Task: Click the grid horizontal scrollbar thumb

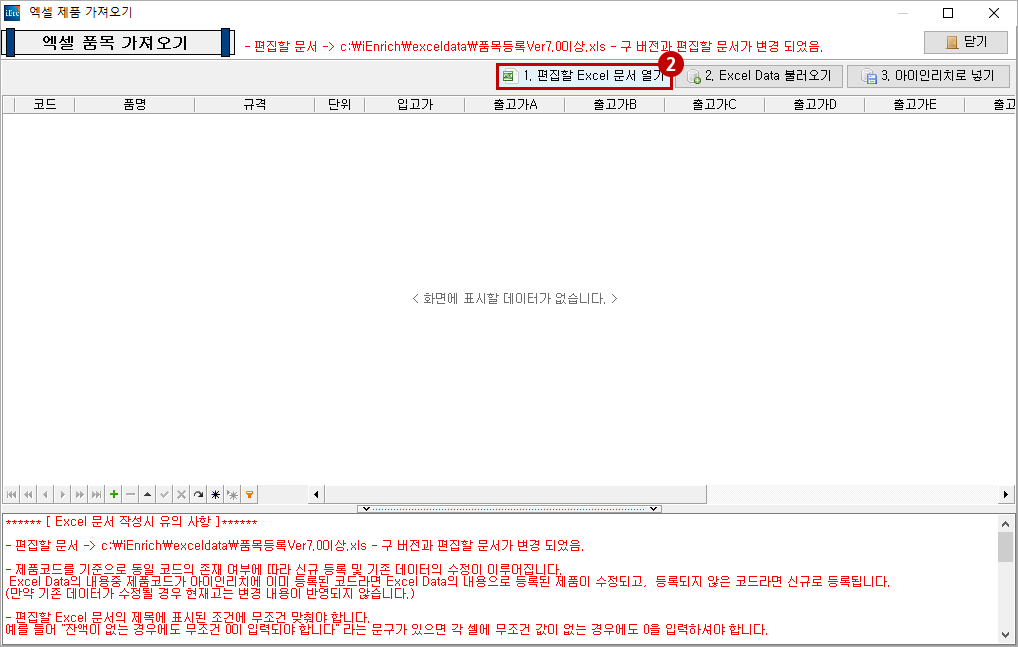Action: tap(515, 494)
